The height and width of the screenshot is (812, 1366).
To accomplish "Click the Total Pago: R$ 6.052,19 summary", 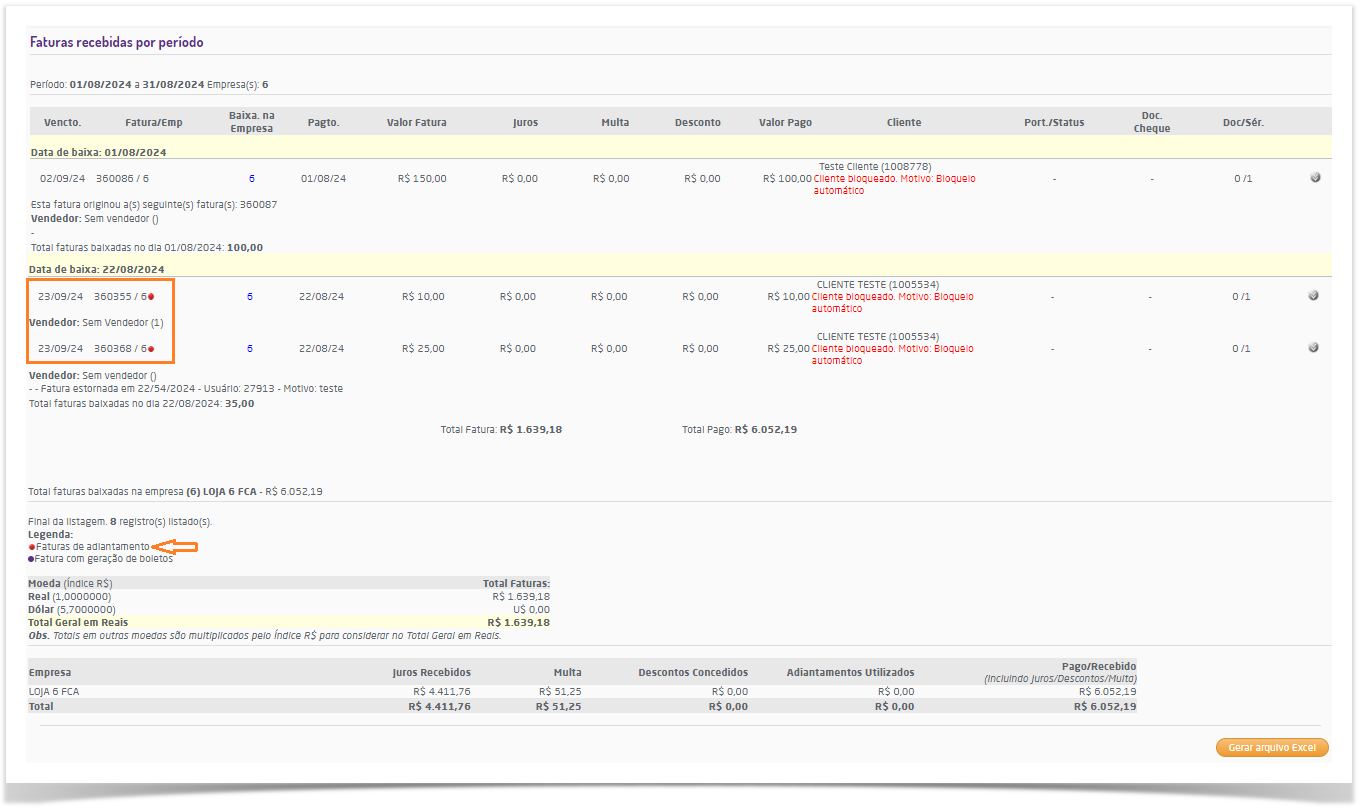I will click(x=739, y=430).
